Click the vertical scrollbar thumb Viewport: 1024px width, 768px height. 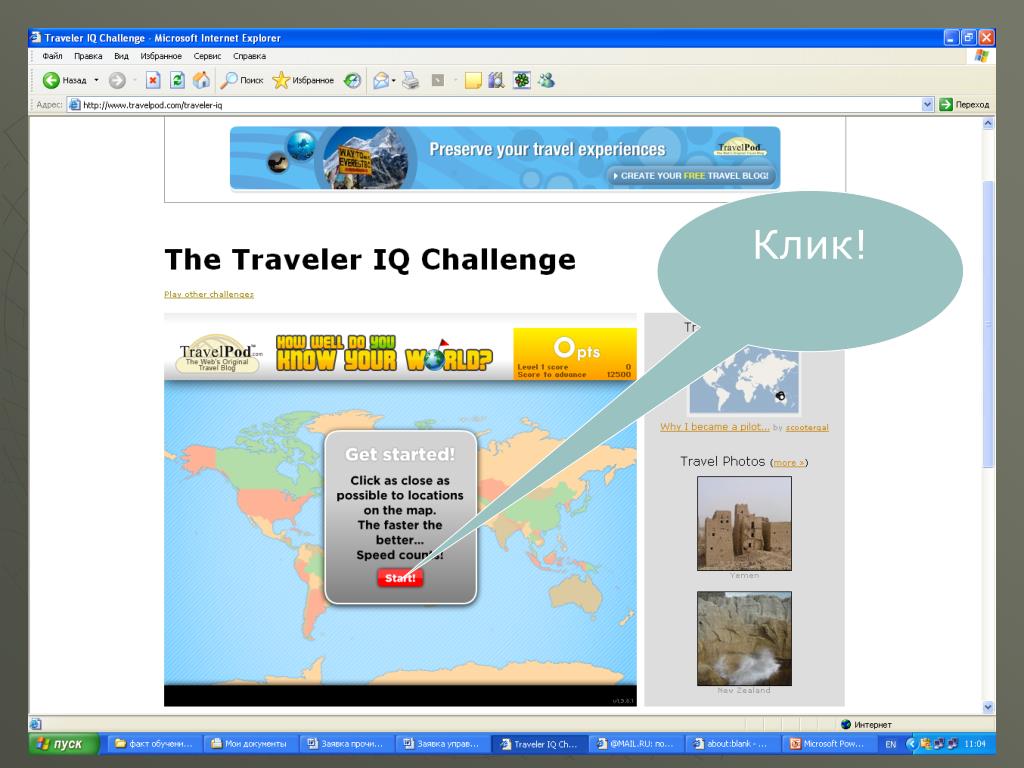tap(988, 325)
